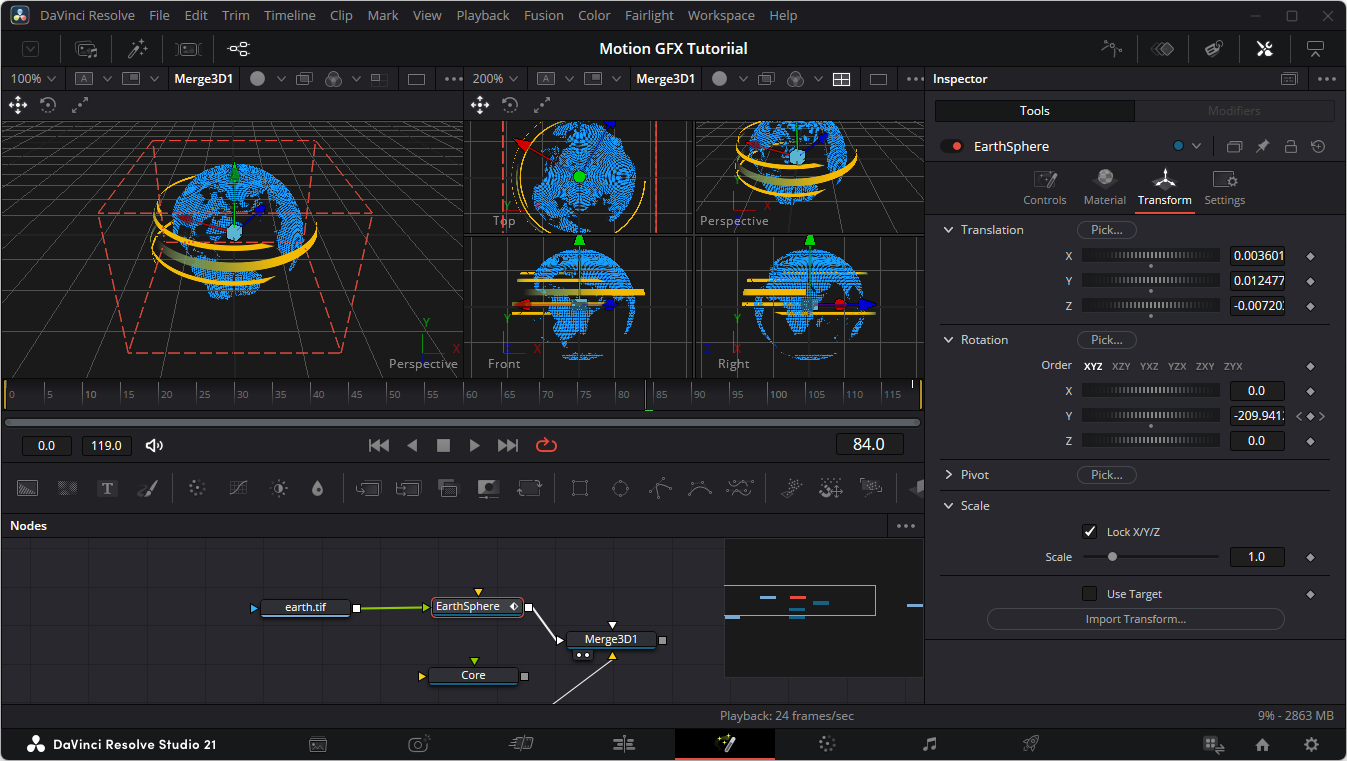Image resolution: width=1347 pixels, height=761 pixels.
Task: Click Pick button for Pivot
Action: [x=1106, y=475]
